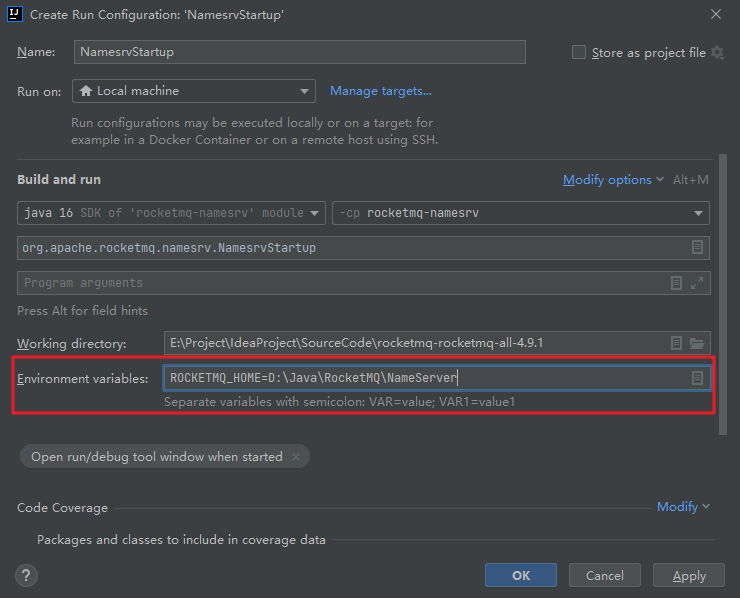Remove 'Open run/debug tool window' option chip

point(296,457)
